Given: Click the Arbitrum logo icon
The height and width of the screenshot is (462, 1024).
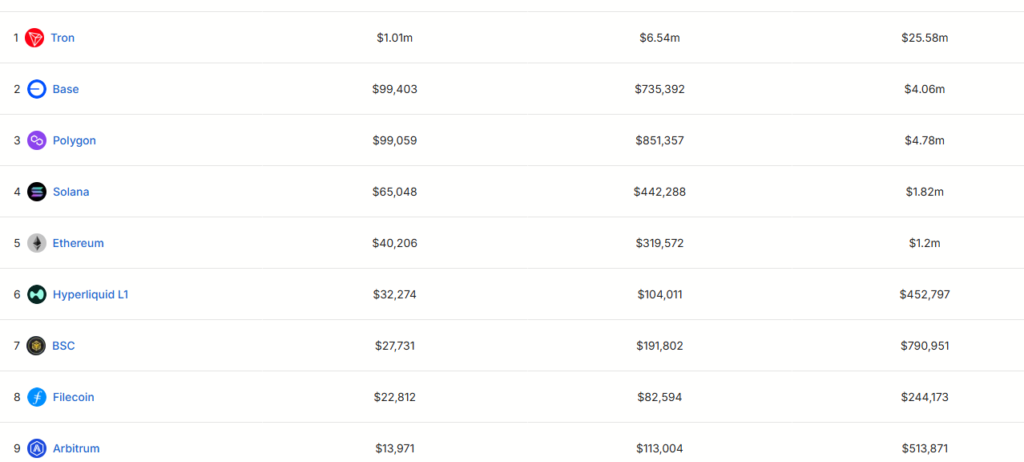Looking at the screenshot, I should tap(37, 448).
